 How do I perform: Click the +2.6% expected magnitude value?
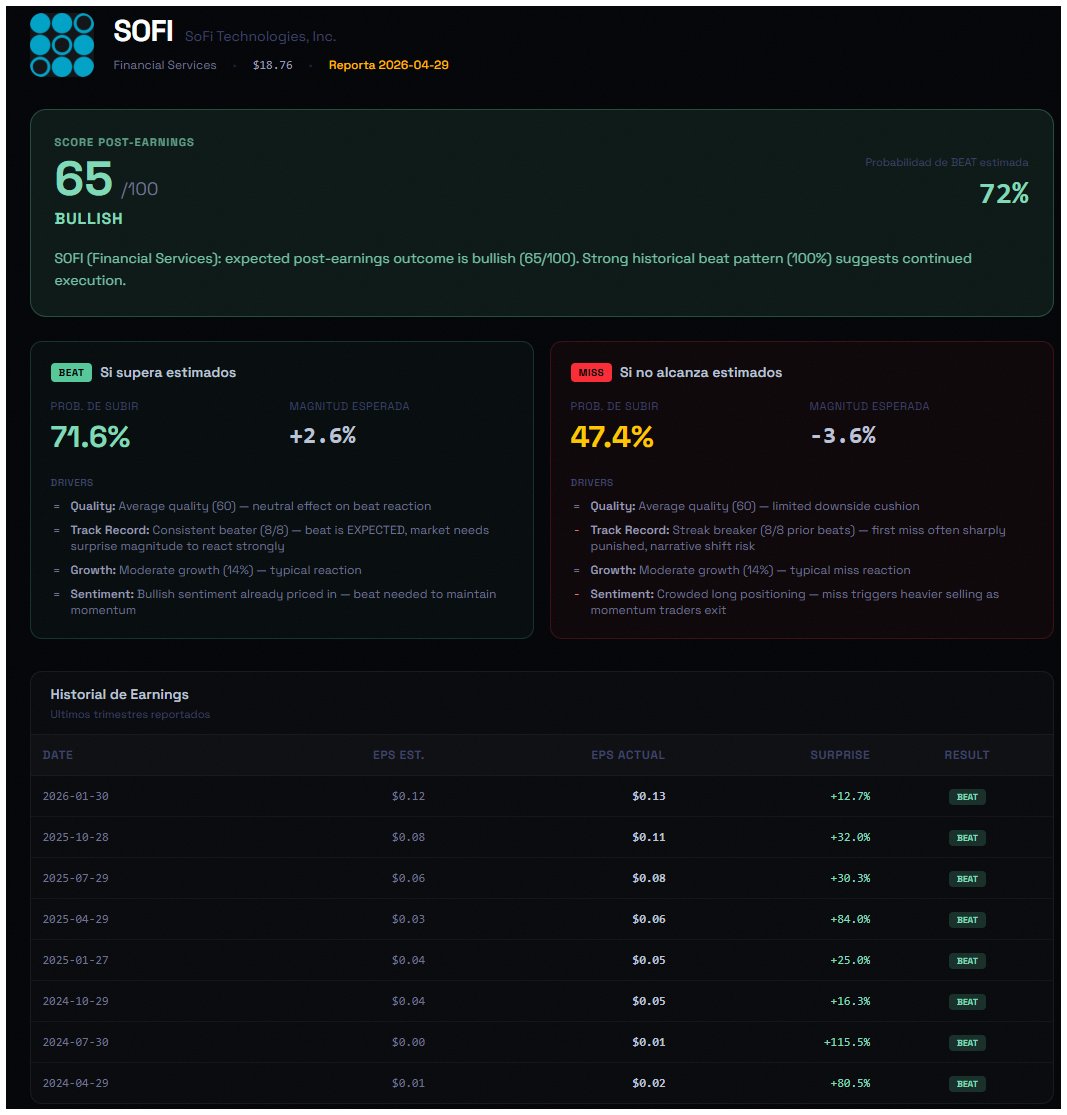(322, 435)
